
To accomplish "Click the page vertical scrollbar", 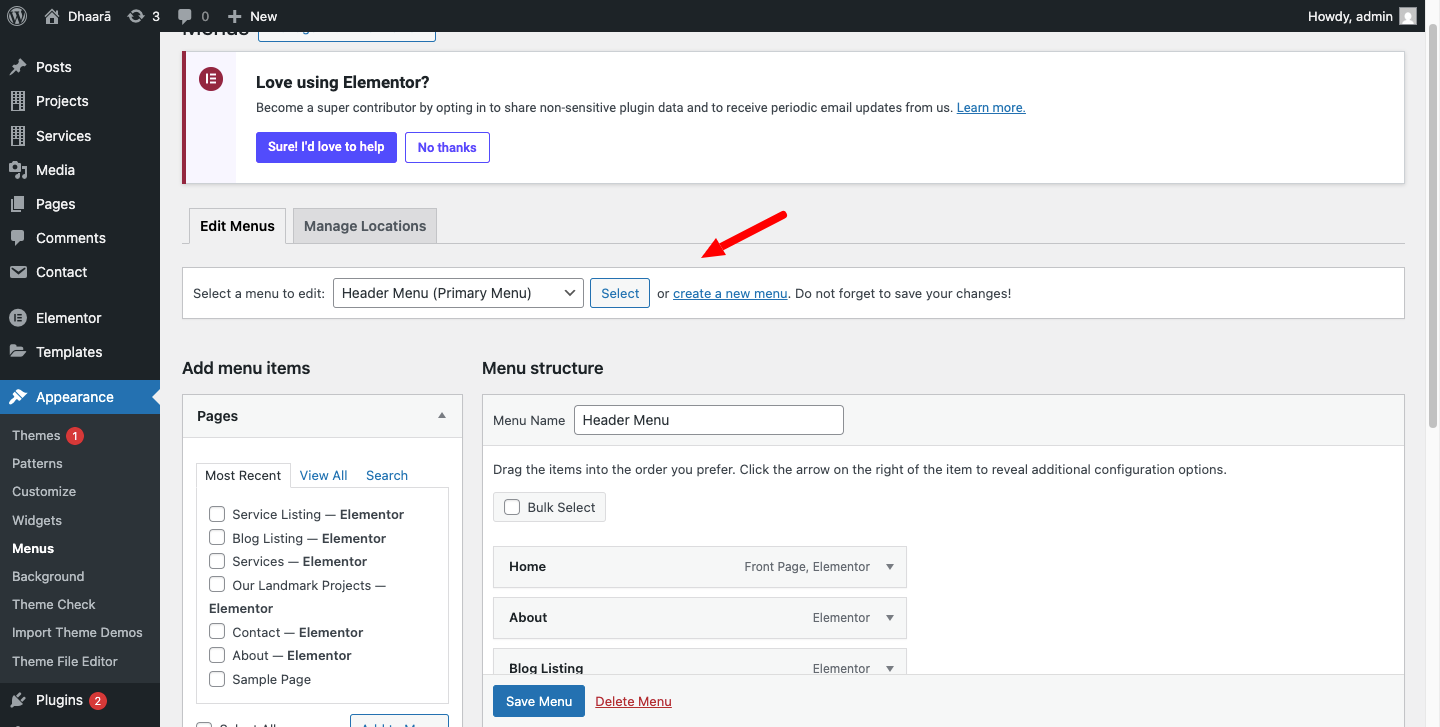I will coord(1432,230).
